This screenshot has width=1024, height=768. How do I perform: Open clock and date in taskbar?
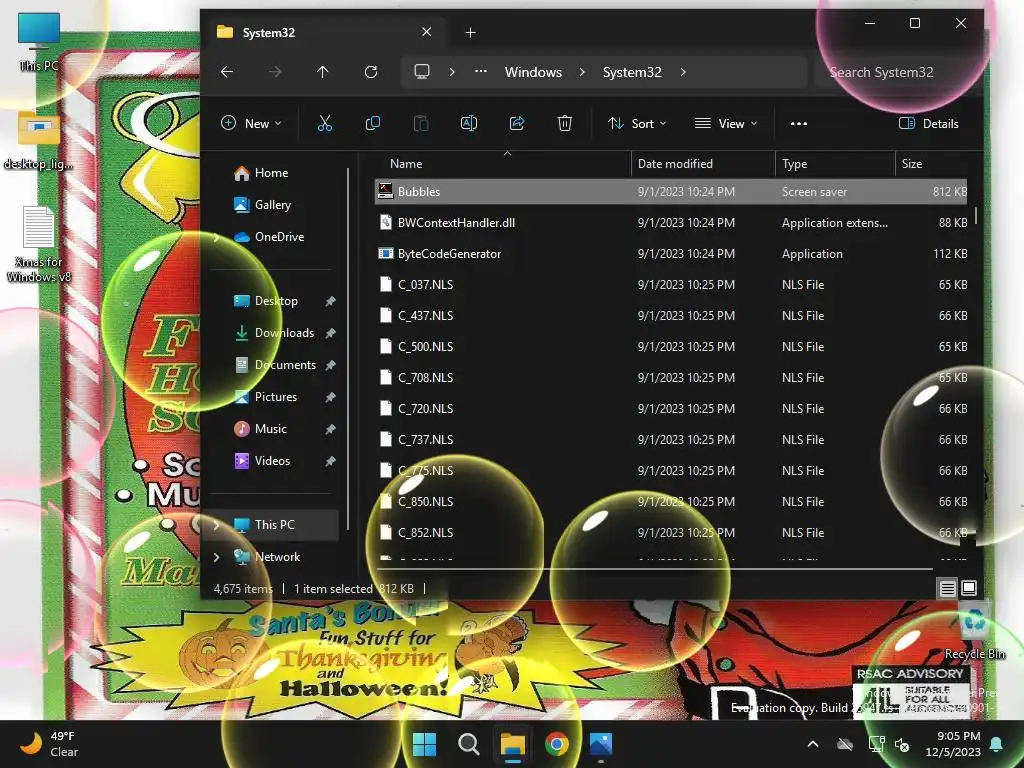point(953,744)
